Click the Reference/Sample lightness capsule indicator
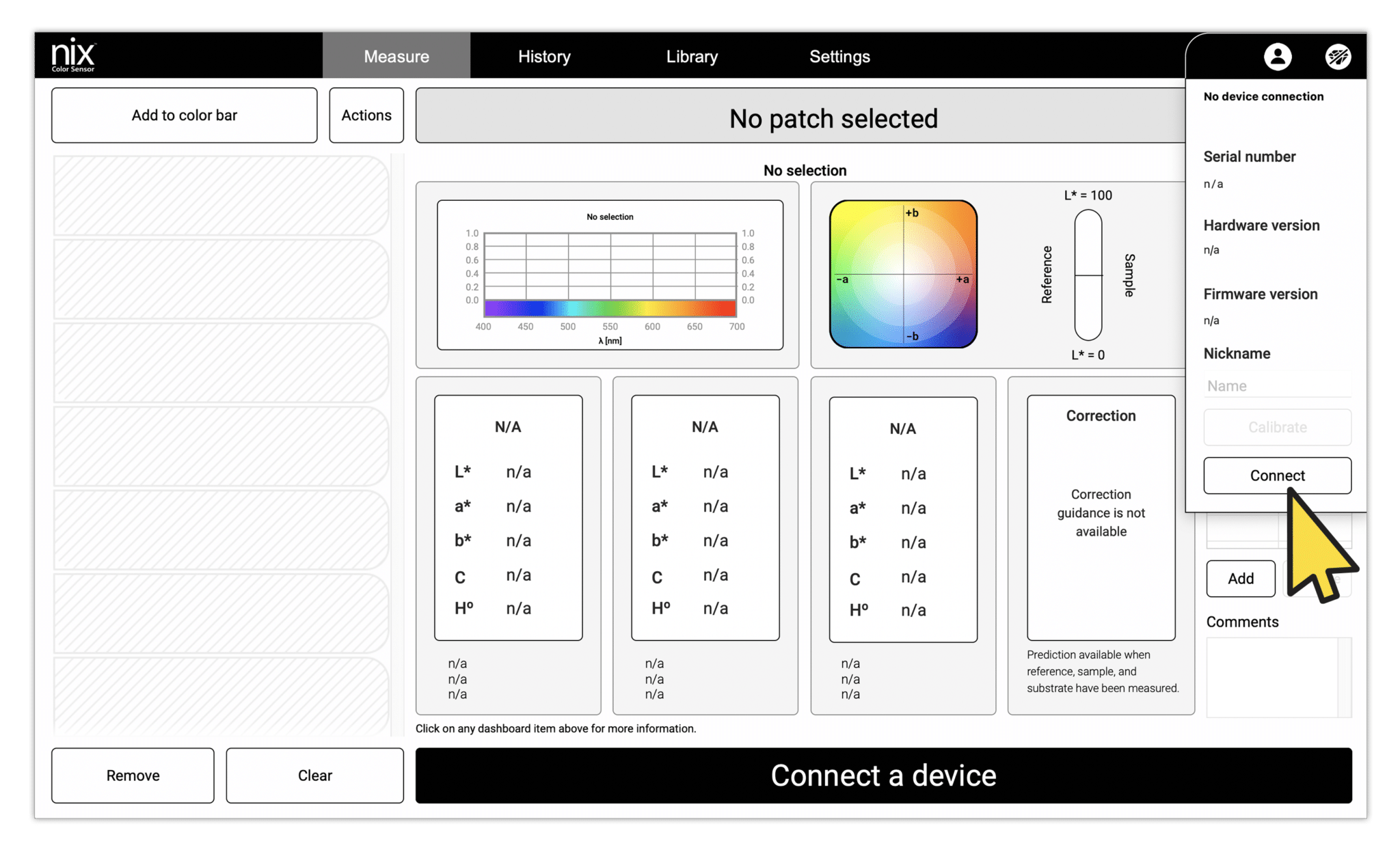 click(1087, 275)
